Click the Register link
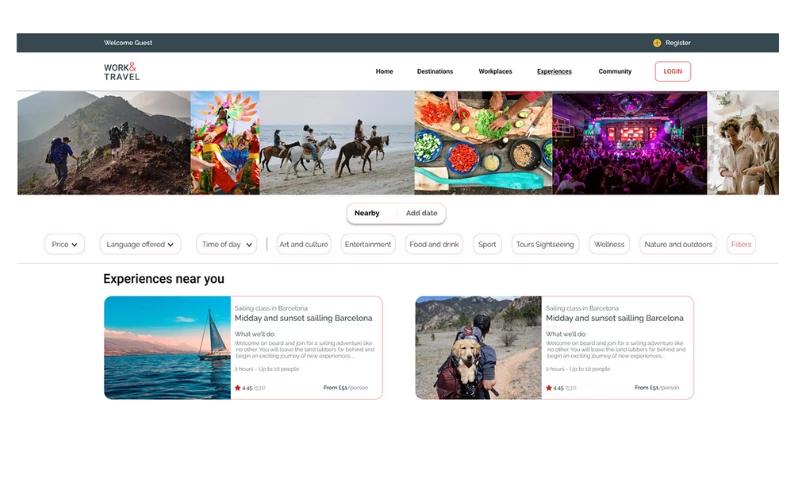Screen dimensions: 800x480 point(678,43)
